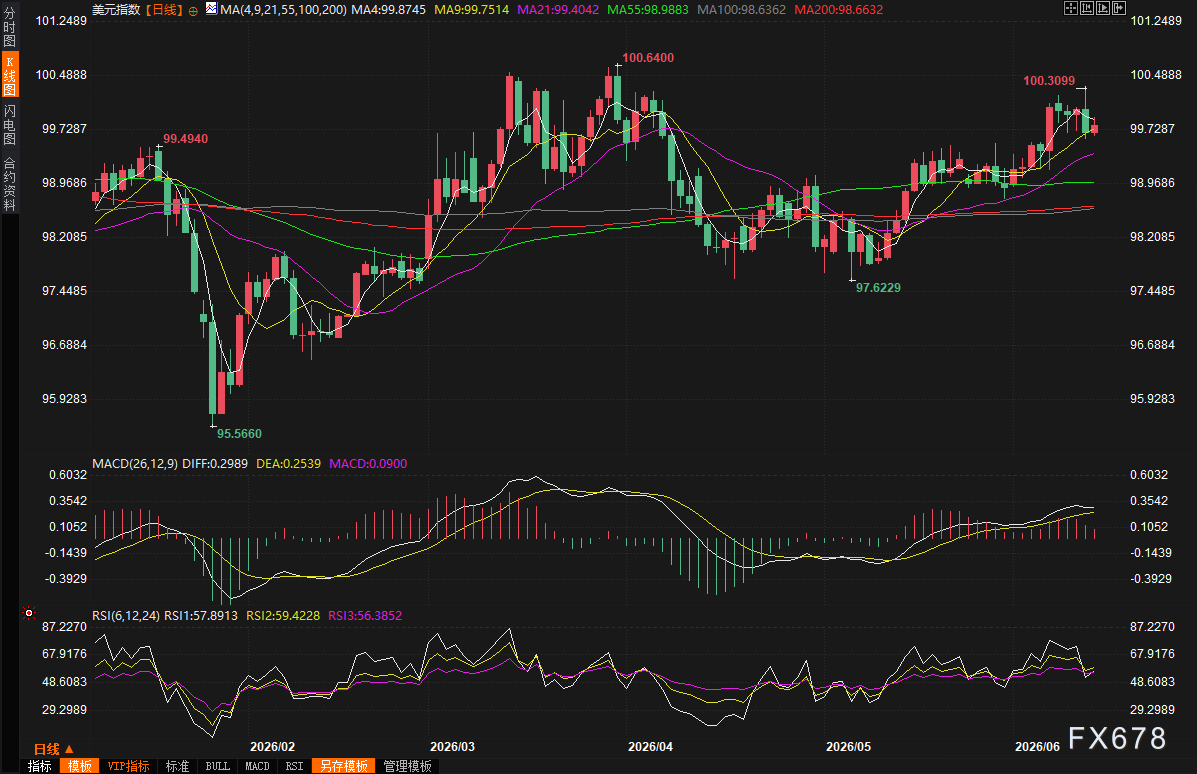Click the chart playback axis icon

[x=1103, y=8]
